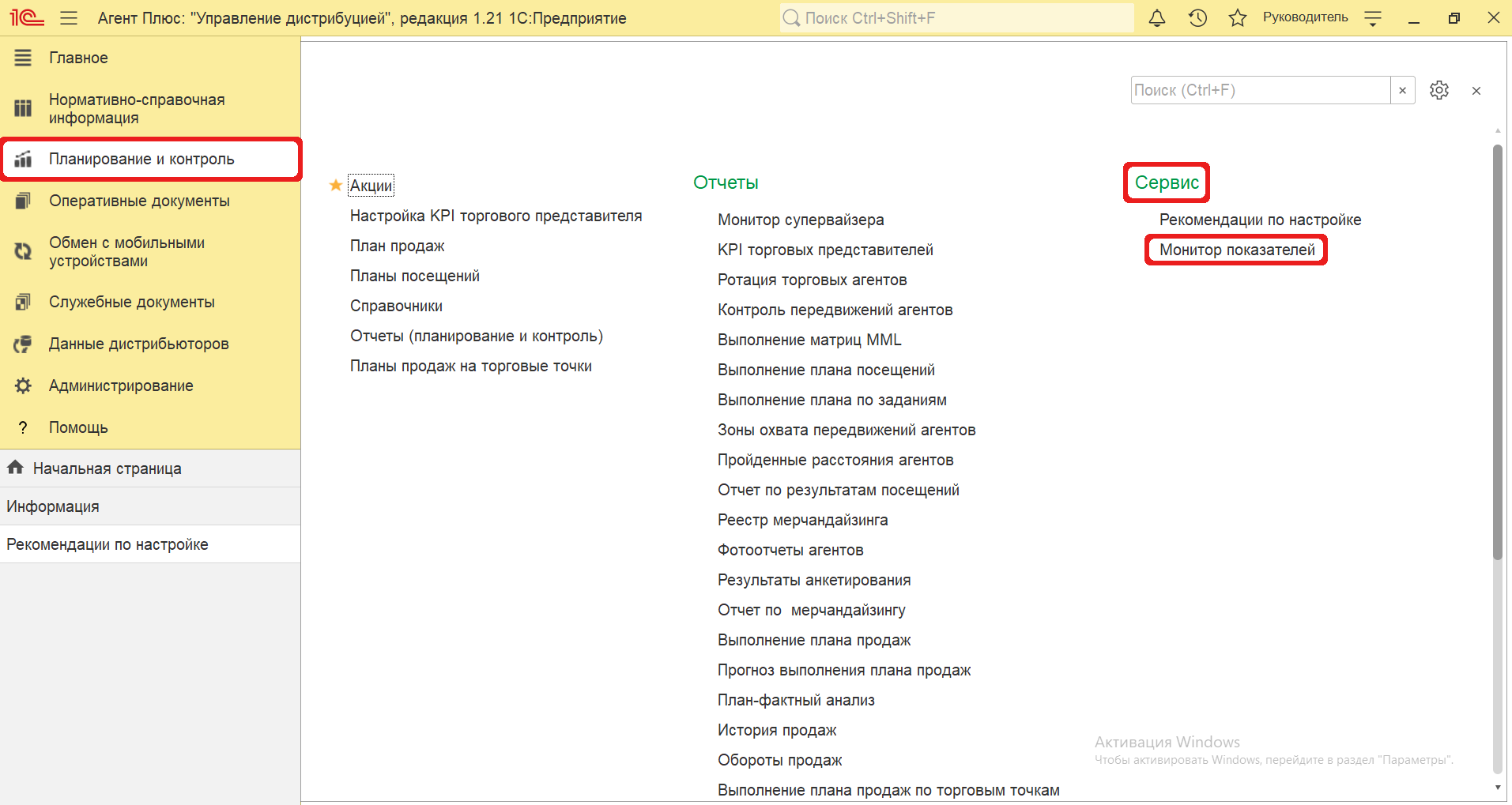Open favorites star icon in title bar
Viewport: 1512px width, 805px height.
[x=1238, y=17]
